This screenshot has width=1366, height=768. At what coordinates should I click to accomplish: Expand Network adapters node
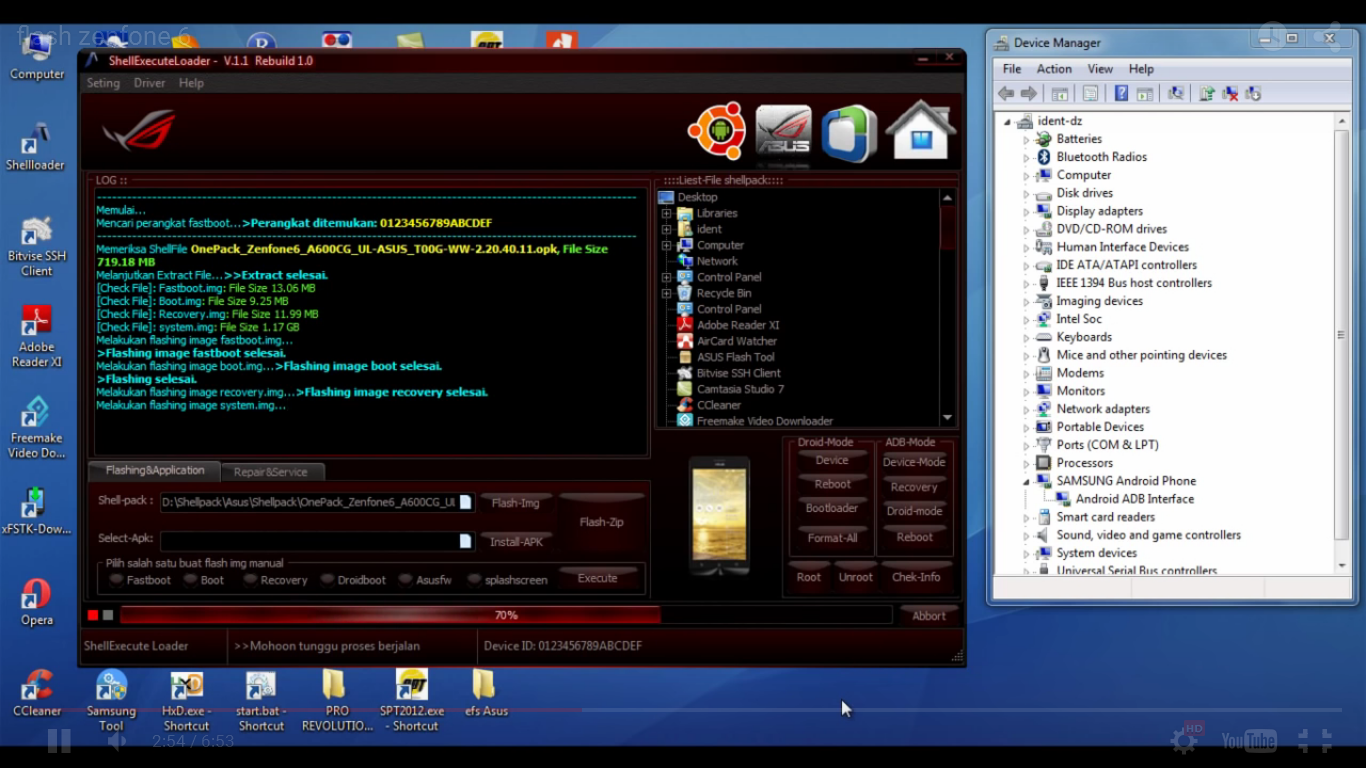pyautogui.click(x=1026, y=410)
